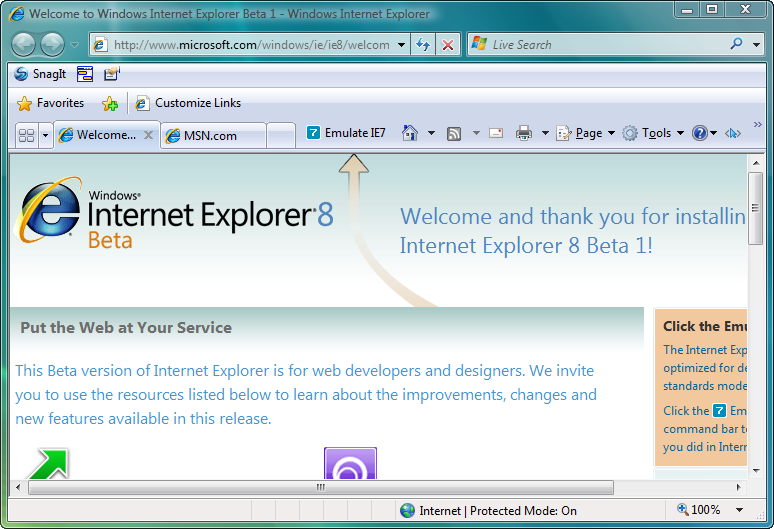The width and height of the screenshot is (774, 529).
Task: Click the RSS Feeds icon
Action: pos(454,133)
